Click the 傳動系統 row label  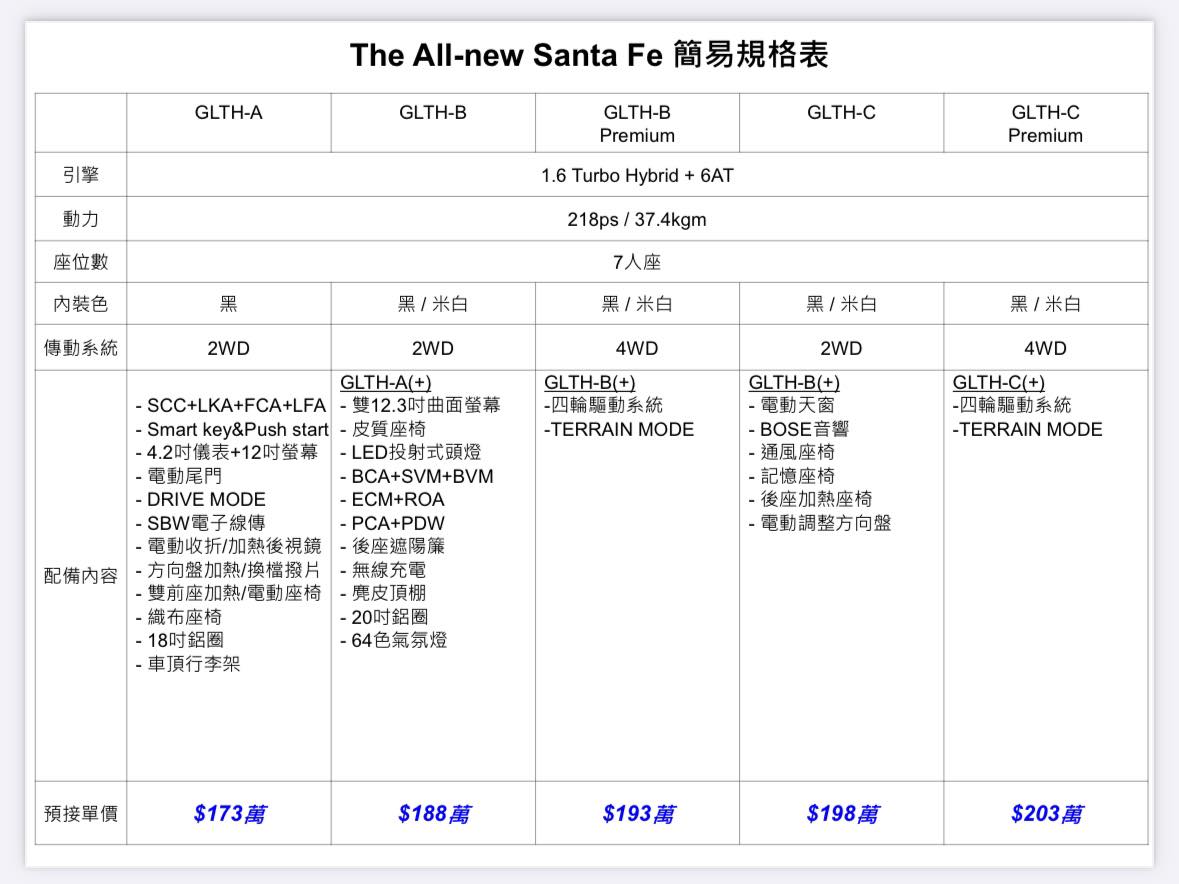coord(80,348)
